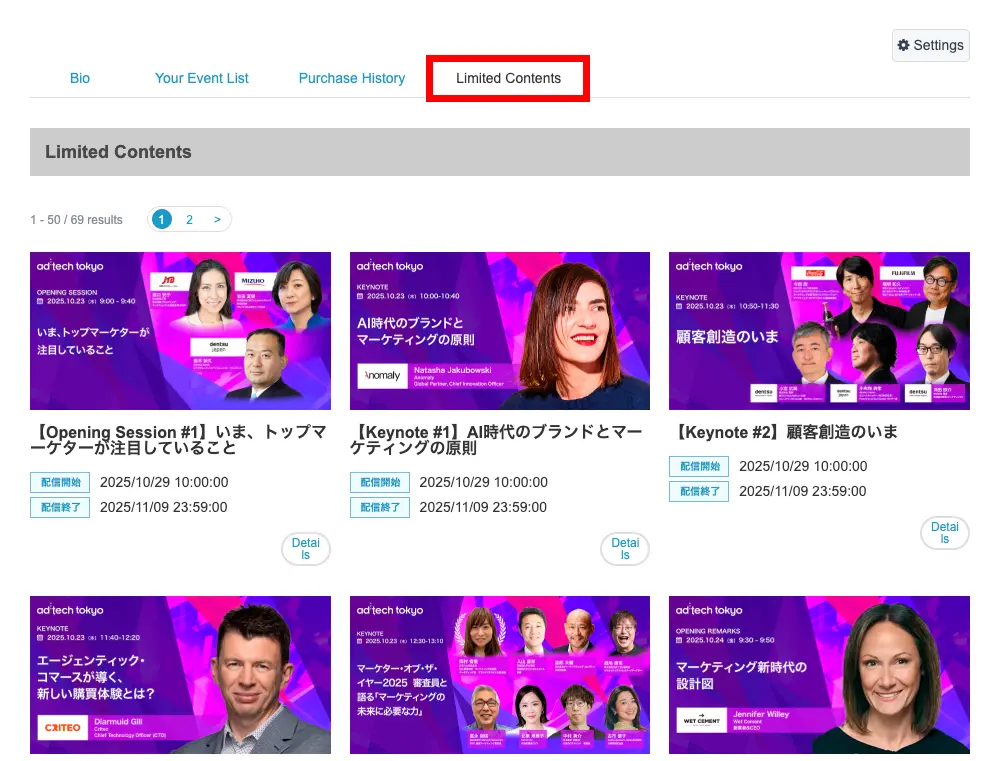Go to page 2 of results
Viewport: 1000px width, 761px height.
pyautogui.click(x=189, y=218)
